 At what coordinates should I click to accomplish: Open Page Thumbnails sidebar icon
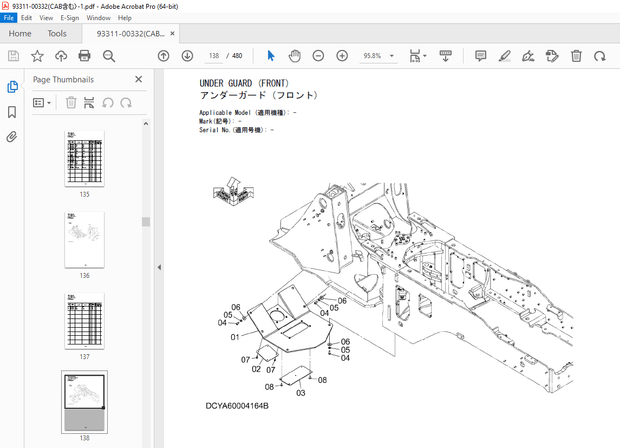pos(12,87)
